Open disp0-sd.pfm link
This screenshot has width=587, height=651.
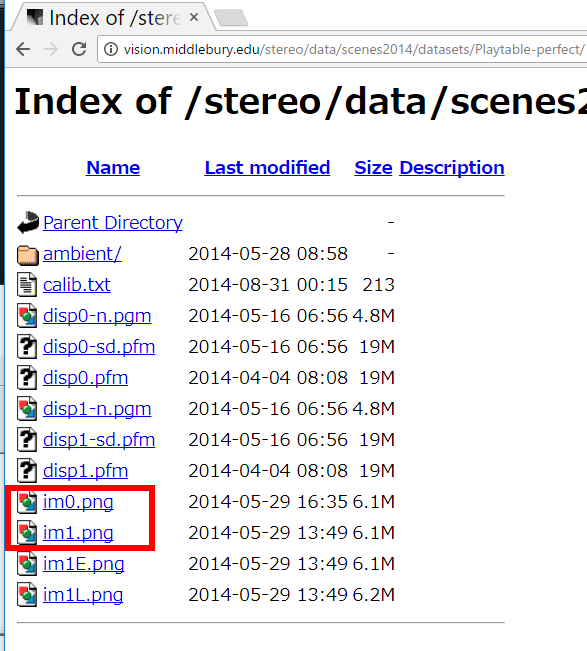click(99, 347)
